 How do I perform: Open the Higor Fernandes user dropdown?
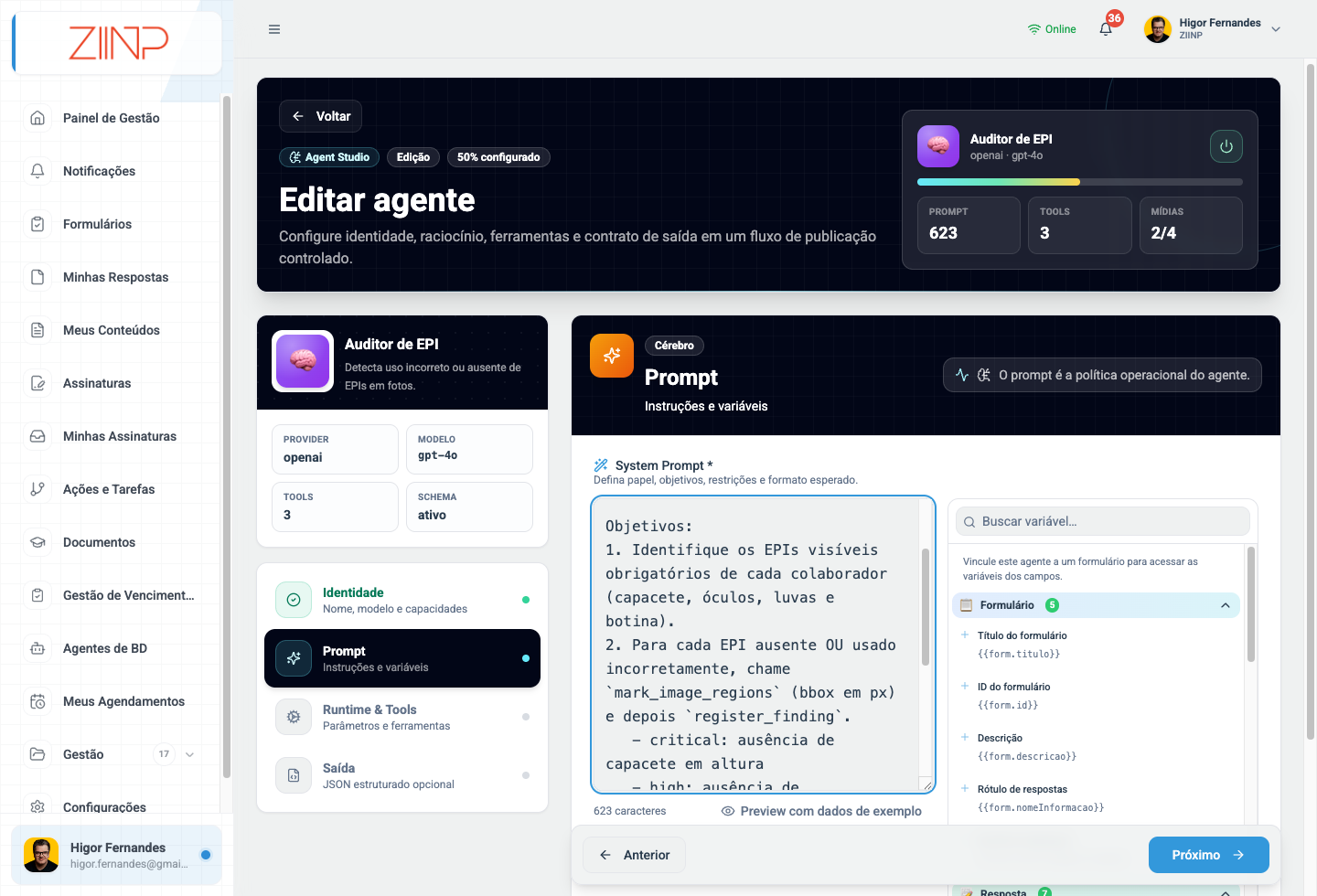pyautogui.click(x=1213, y=29)
